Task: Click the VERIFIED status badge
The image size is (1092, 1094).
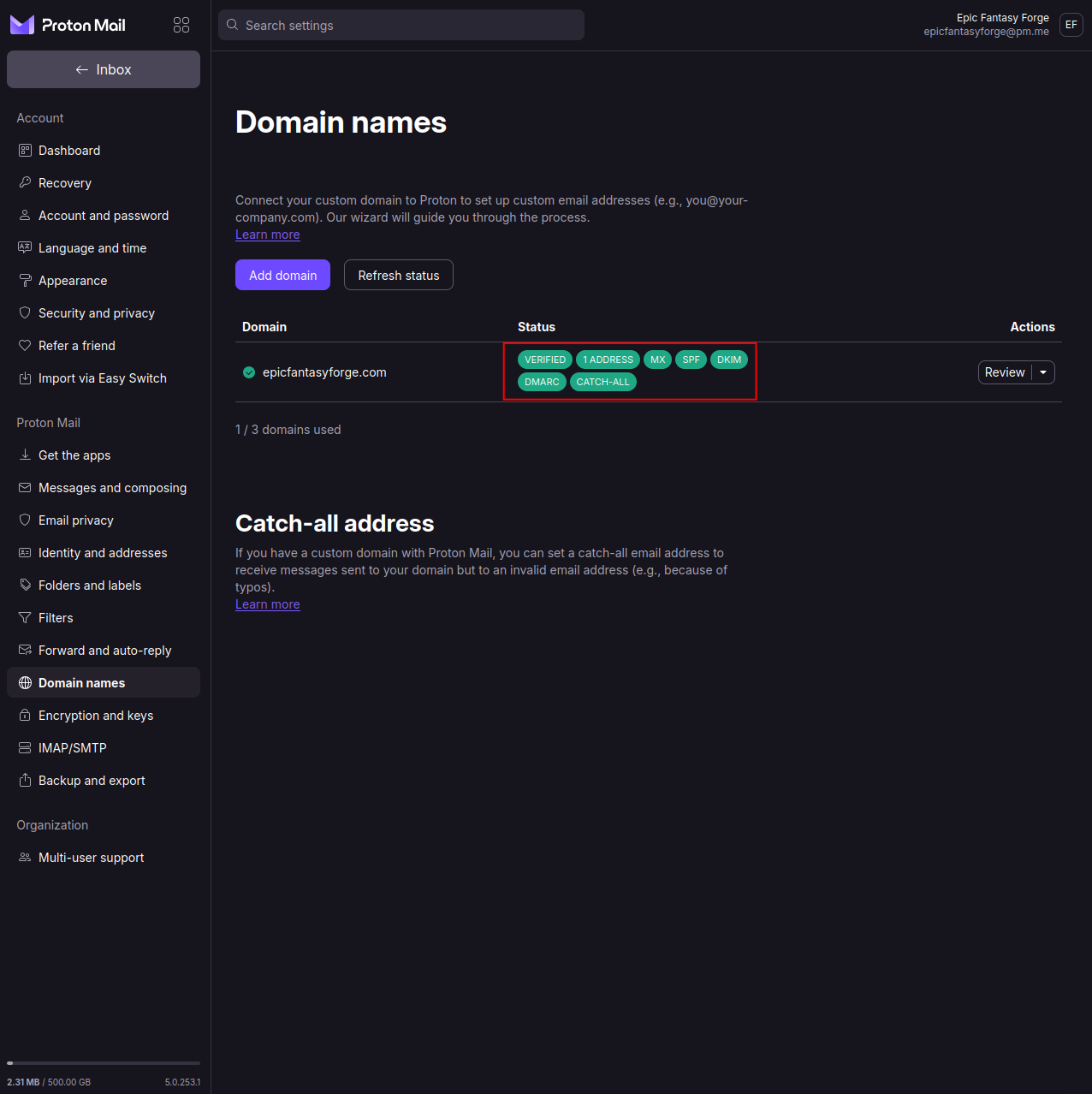Action: pyautogui.click(x=545, y=360)
